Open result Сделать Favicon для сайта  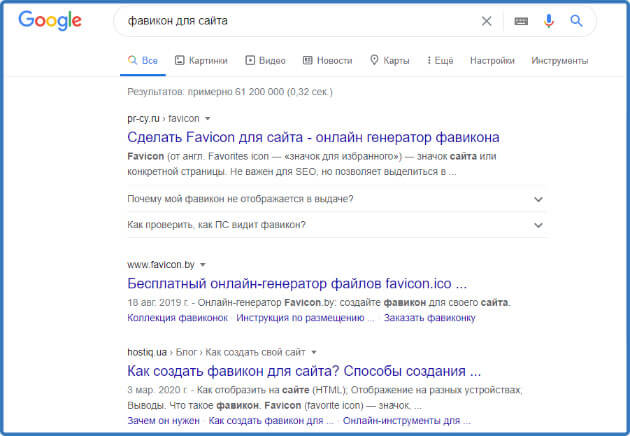pyautogui.click(x=313, y=137)
